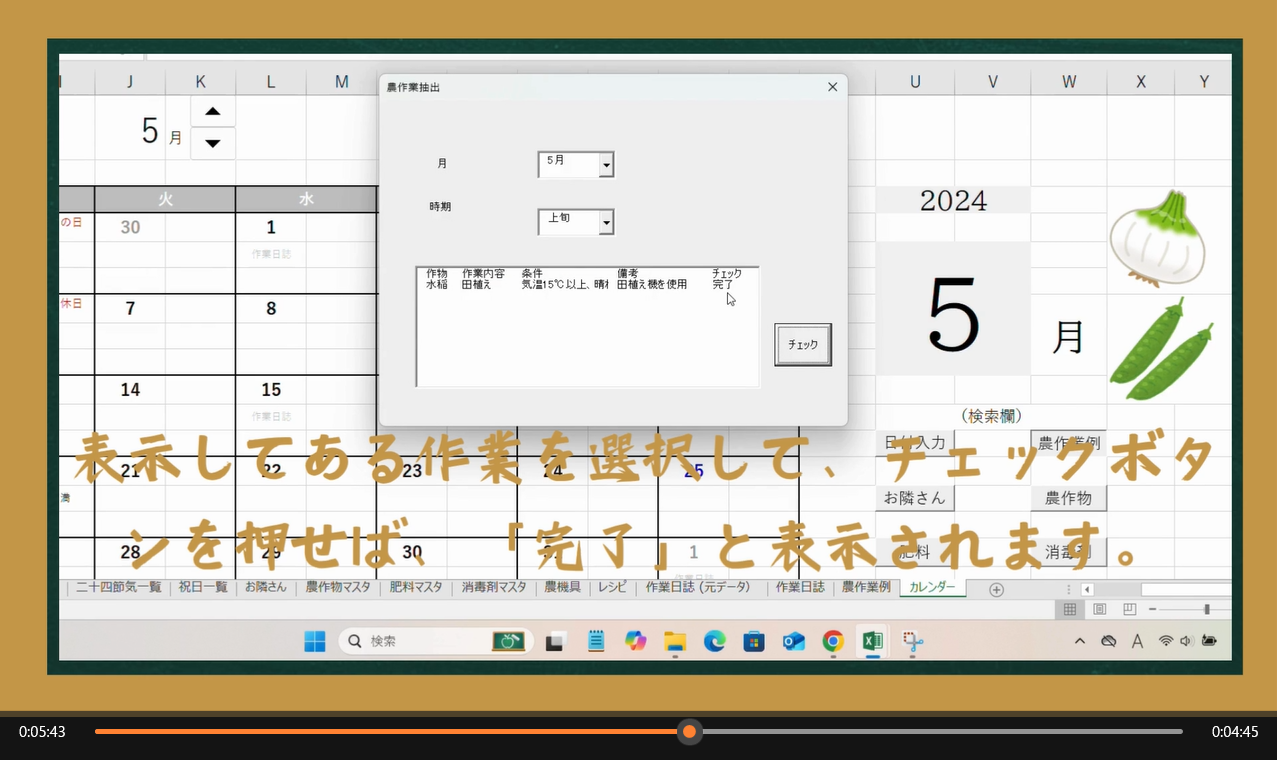Switch to the 作業日誌 sheet tab

[x=800, y=587]
